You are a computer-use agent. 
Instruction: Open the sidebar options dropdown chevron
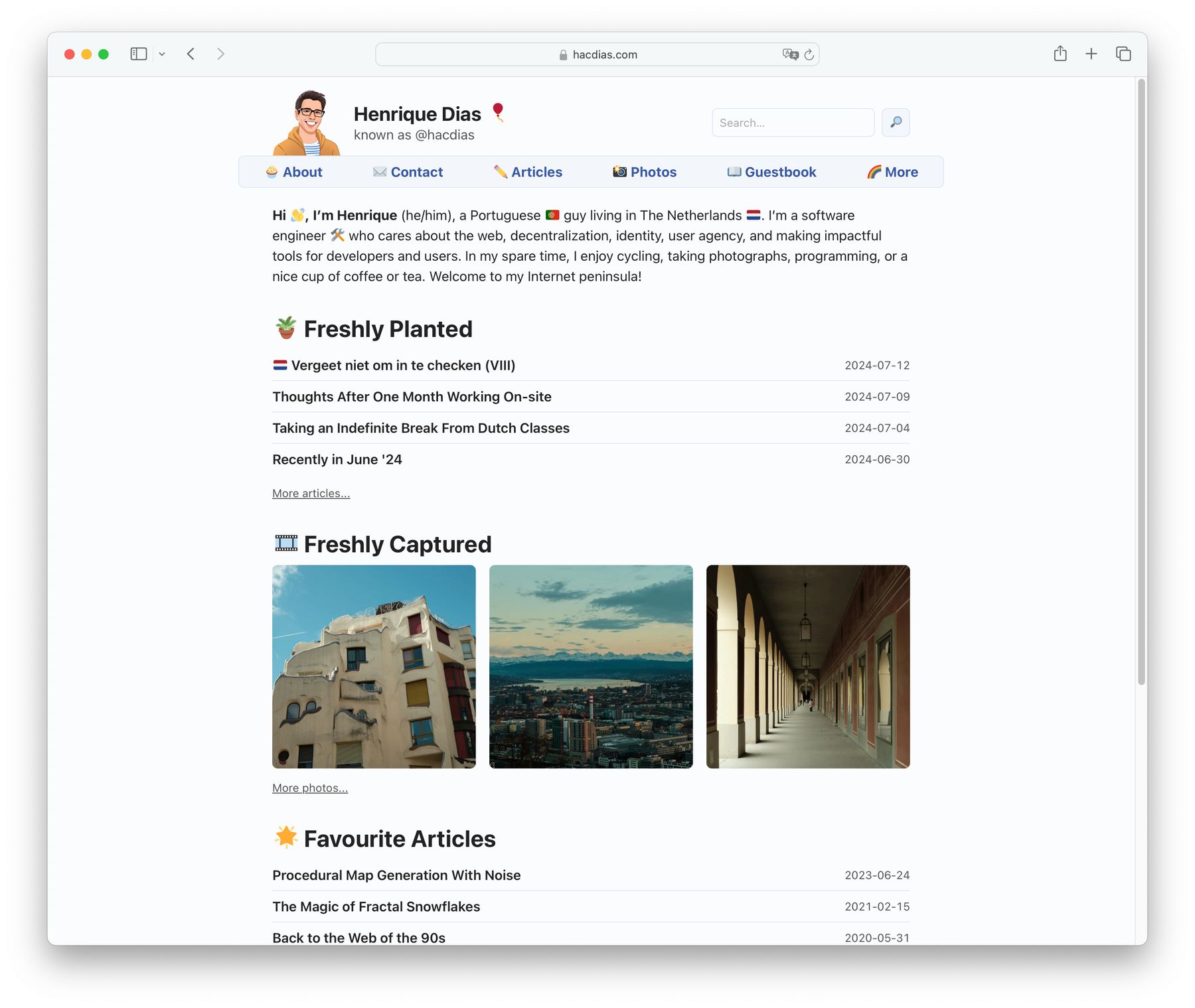[162, 54]
